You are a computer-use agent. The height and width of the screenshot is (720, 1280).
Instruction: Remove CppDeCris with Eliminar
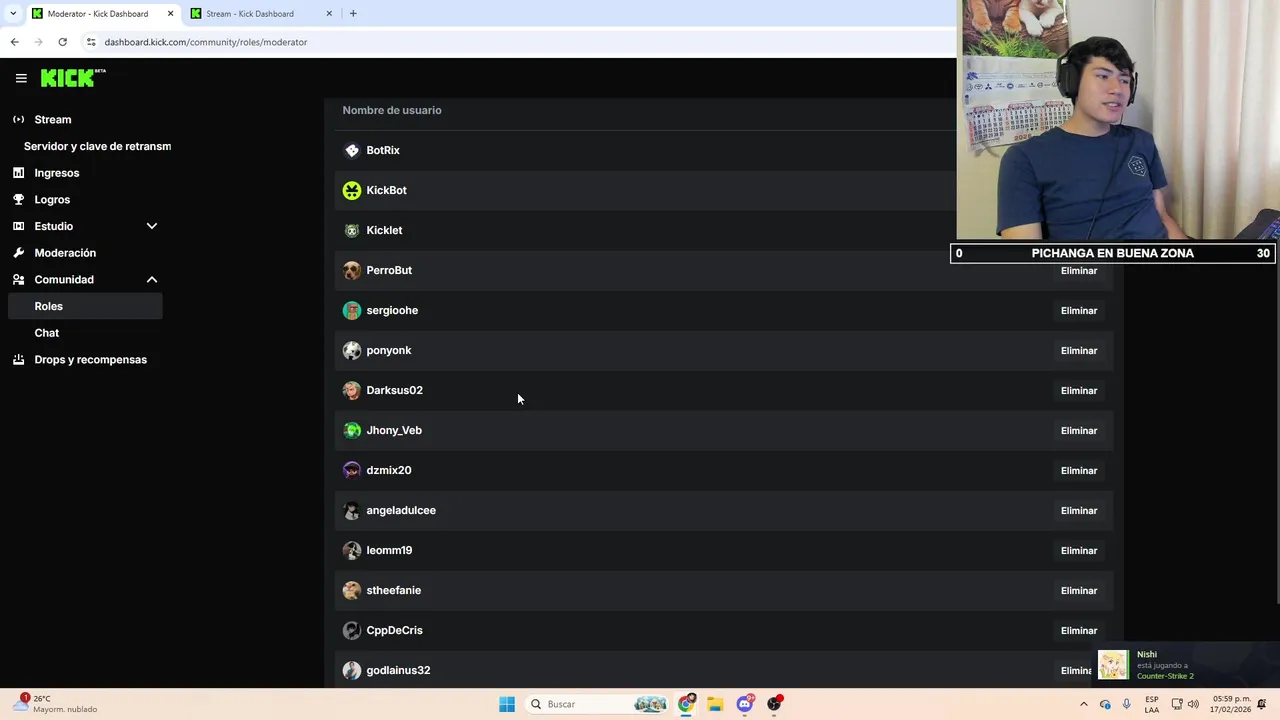click(x=1079, y=631)
